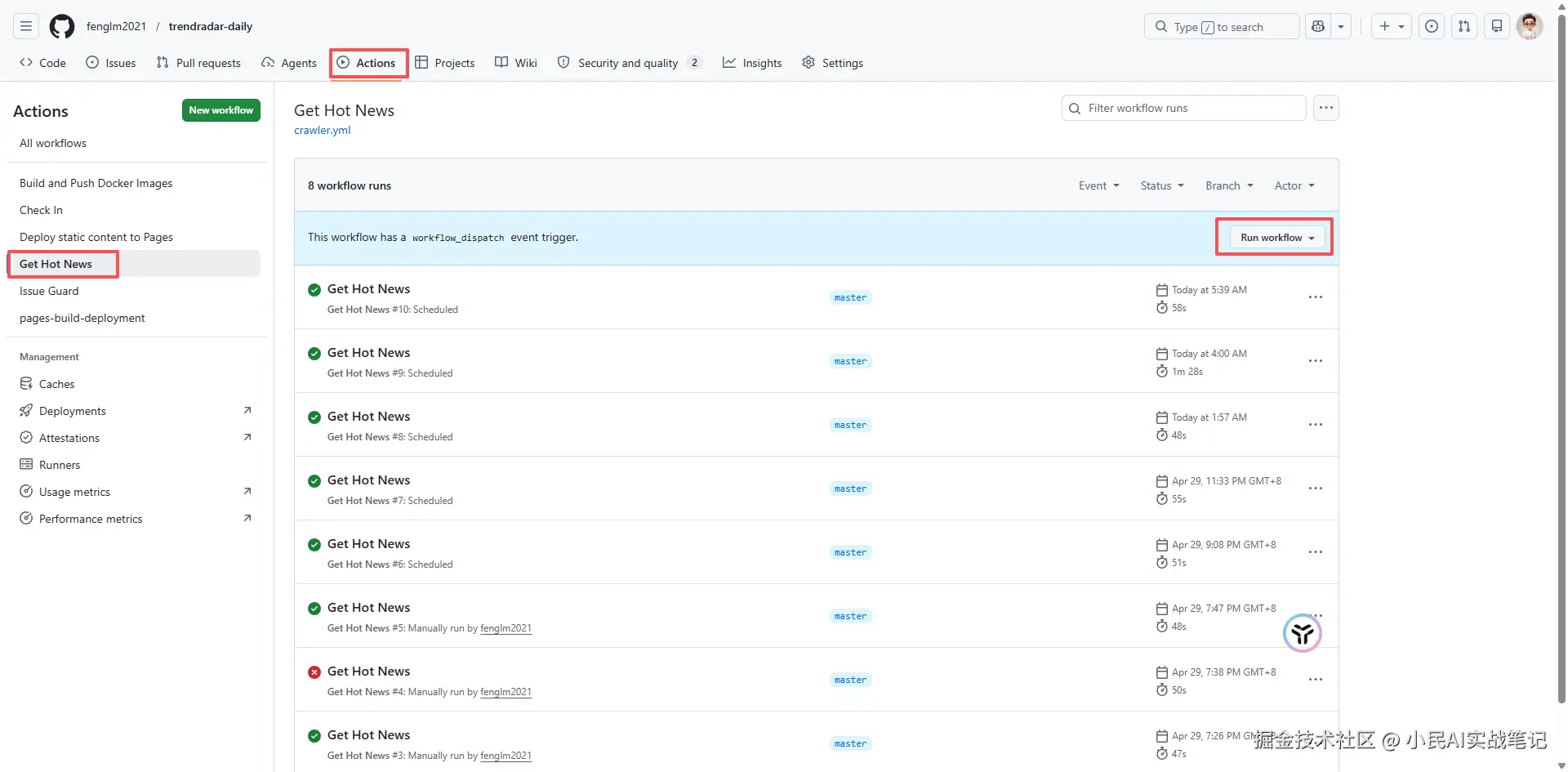Expand the Event filter dropdown
The height and width of the screenshot is (772, 1568).
1098,185
